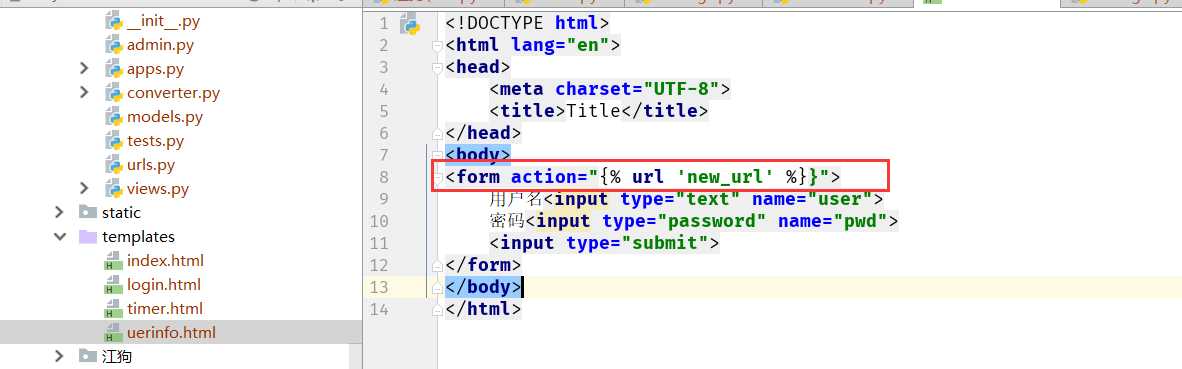Click the HTML file icon of timer.html
The height and width of the screenshot is (369, 1182).
coord(114,309)
